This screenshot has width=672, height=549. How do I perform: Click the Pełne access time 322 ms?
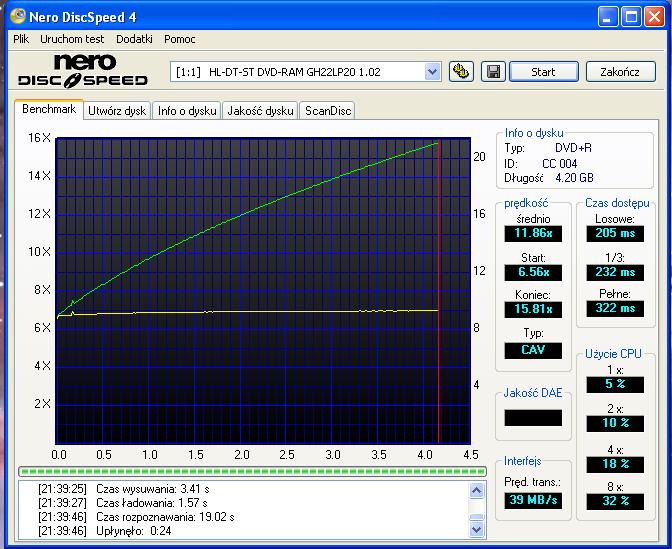pos(615,308)
